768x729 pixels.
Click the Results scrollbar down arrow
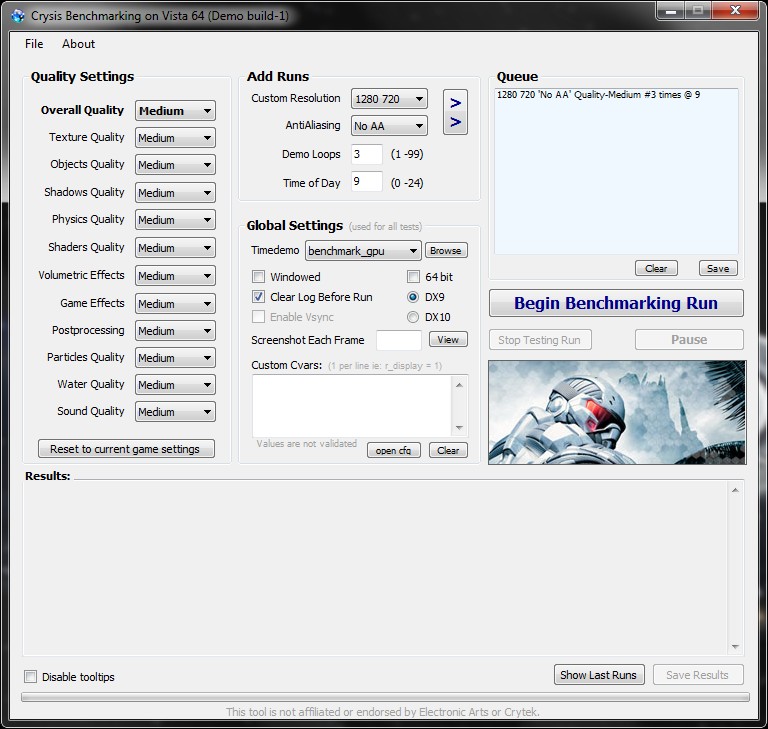tap(735, 647)
